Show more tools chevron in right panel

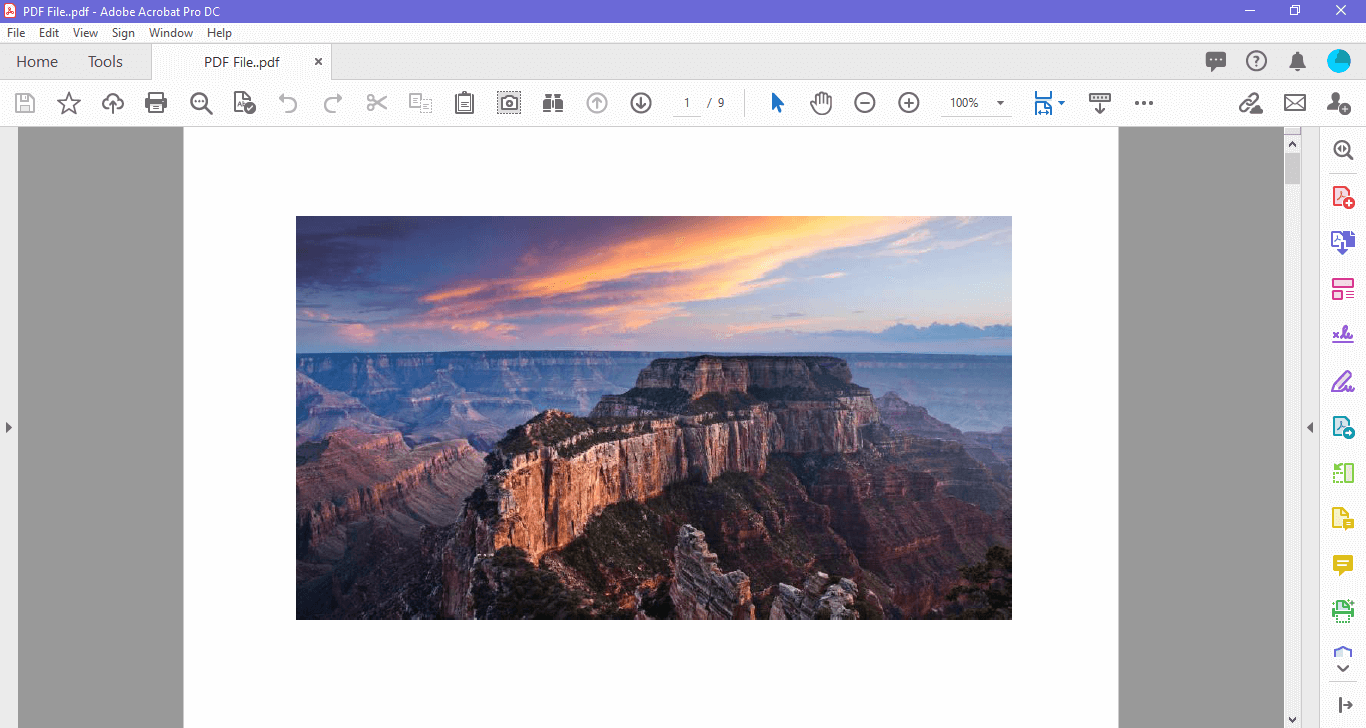pos(1343,668)
